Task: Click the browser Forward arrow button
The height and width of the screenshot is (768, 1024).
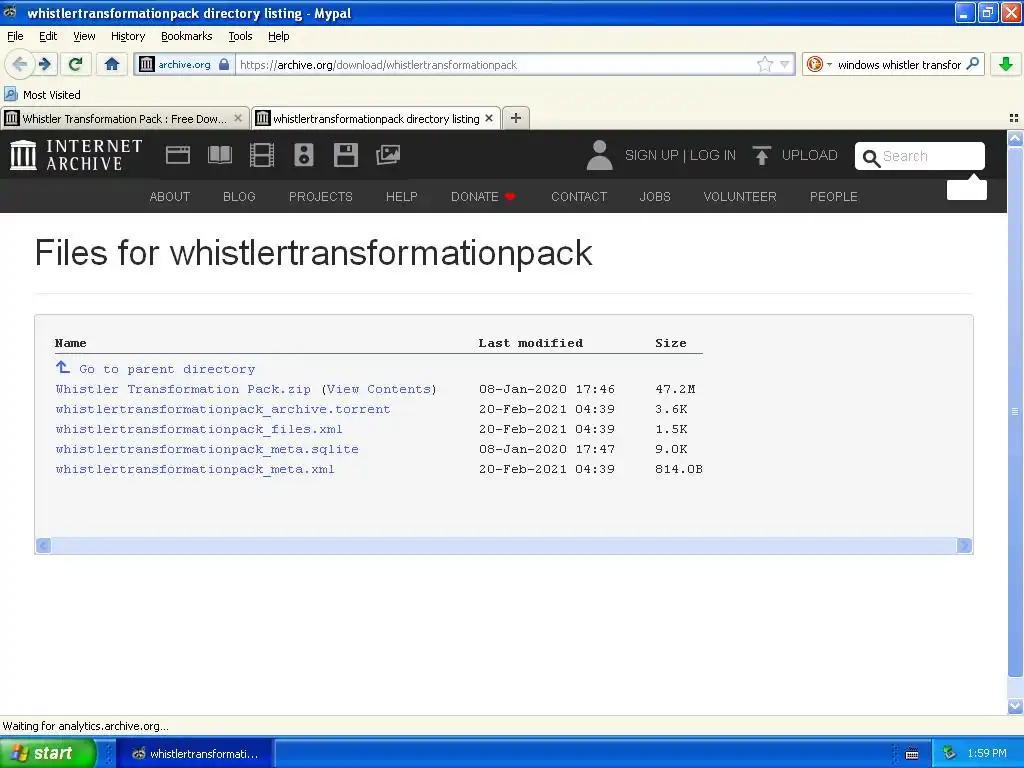Action: 45,64
